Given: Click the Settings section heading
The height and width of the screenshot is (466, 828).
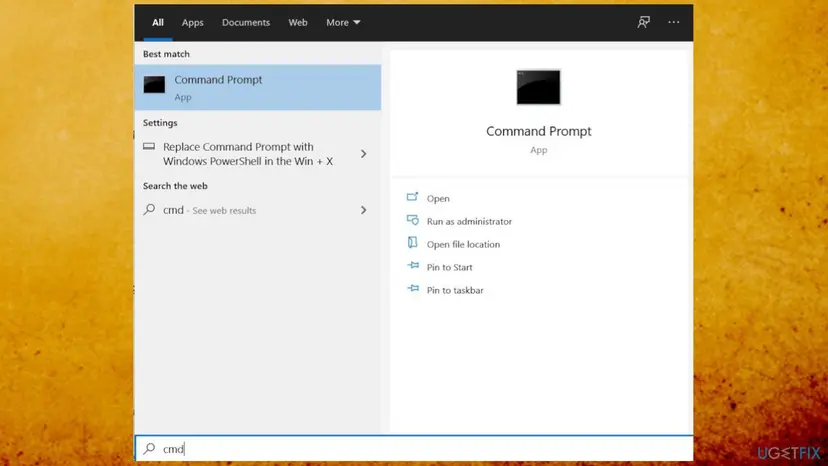Looking at the screenshot, I should [x=160, y=123].
